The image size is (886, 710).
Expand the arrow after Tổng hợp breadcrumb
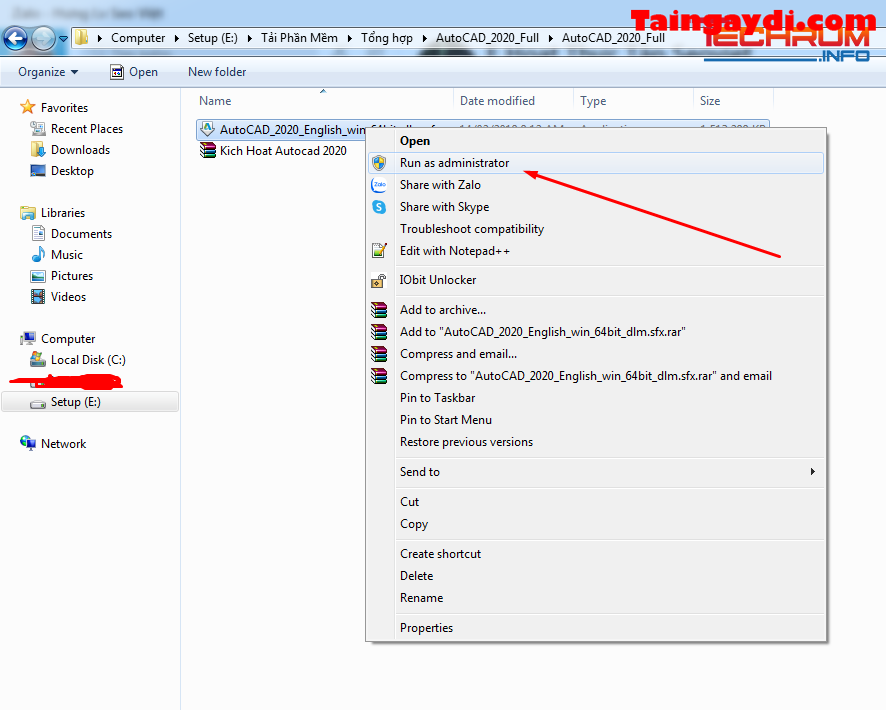pos(424,38)
